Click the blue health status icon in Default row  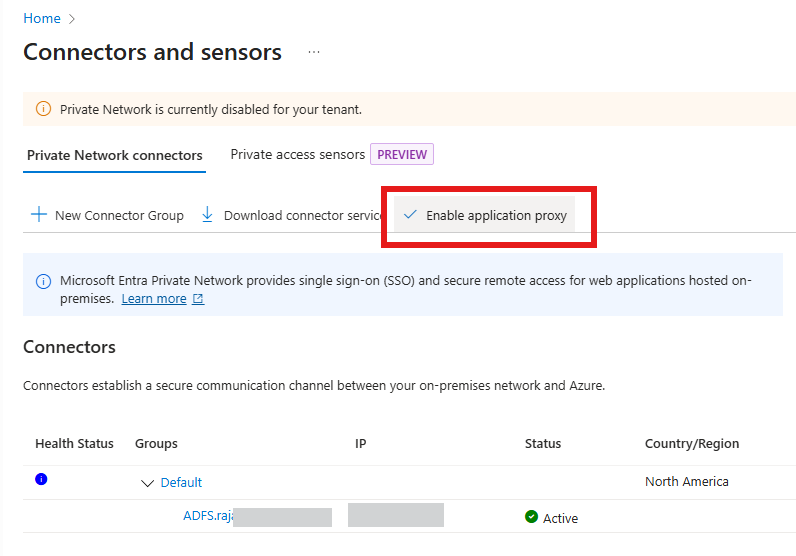41,479
